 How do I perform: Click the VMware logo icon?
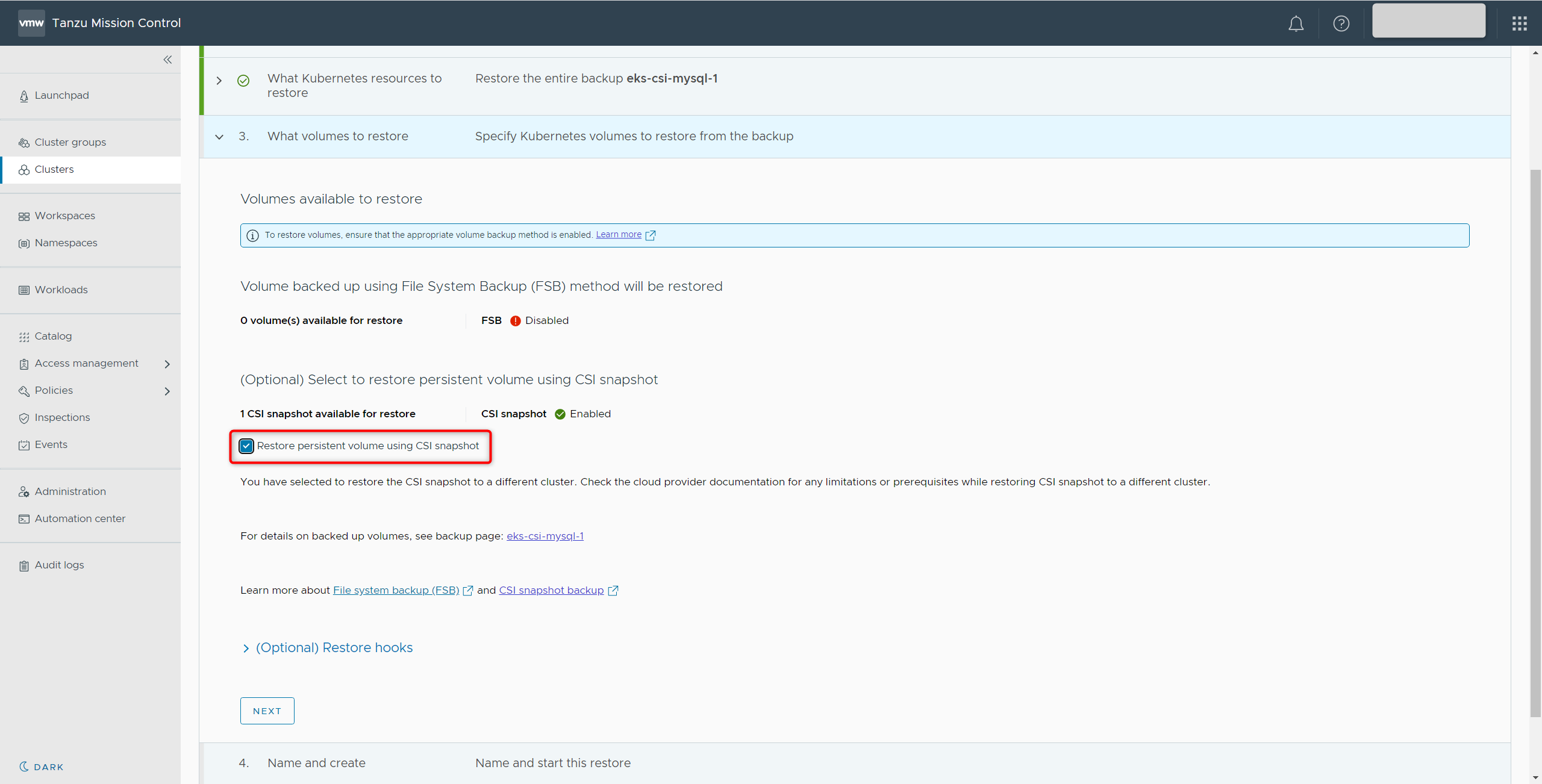(31, 23)
